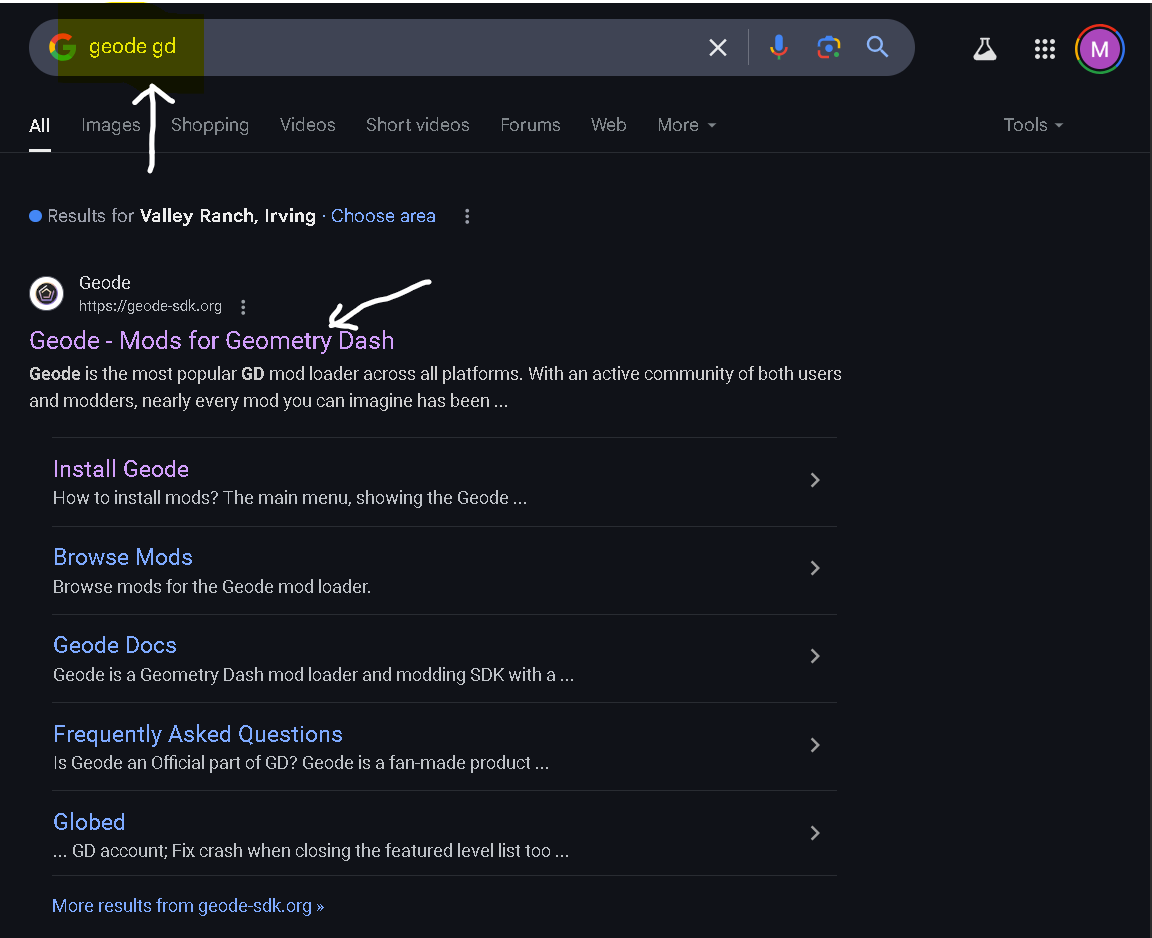This screenshot has width=1152, height=938.
Task: Open Geode - Mods for Geometry Dash result
Action: point(212,340)
